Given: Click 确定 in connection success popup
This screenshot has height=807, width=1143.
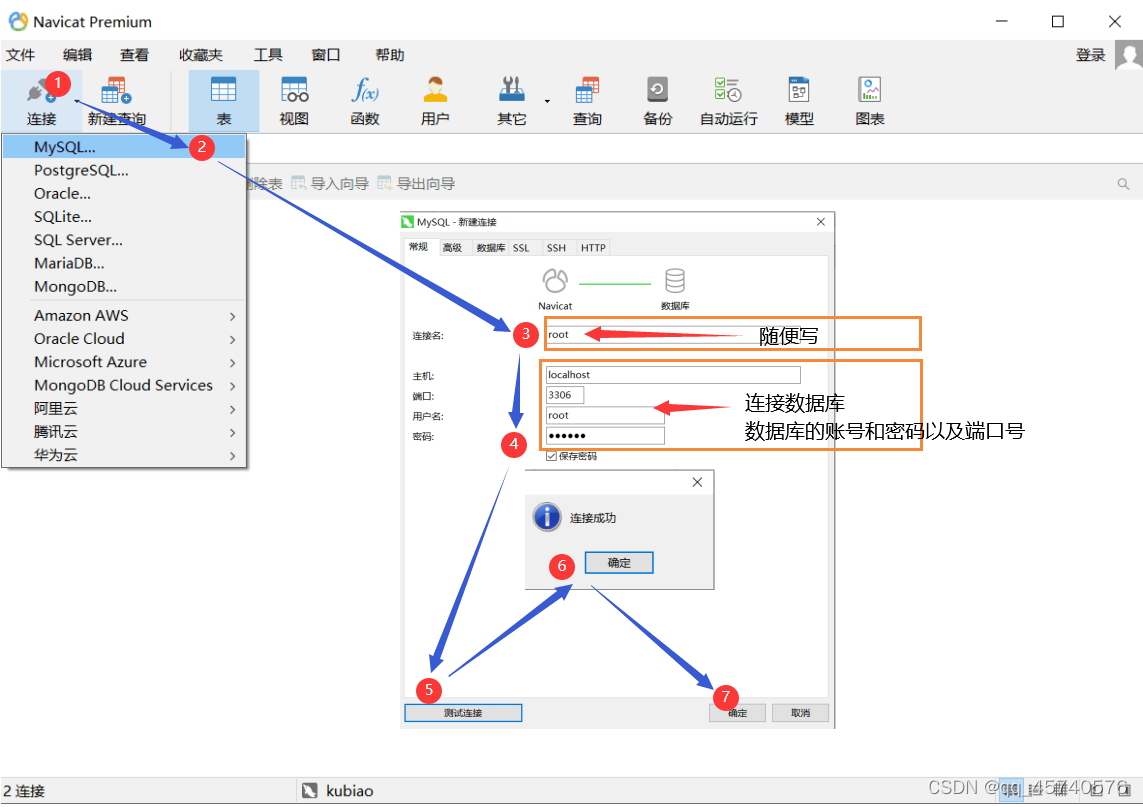Looking at the screenshot, I should click(x=619, y=563).
